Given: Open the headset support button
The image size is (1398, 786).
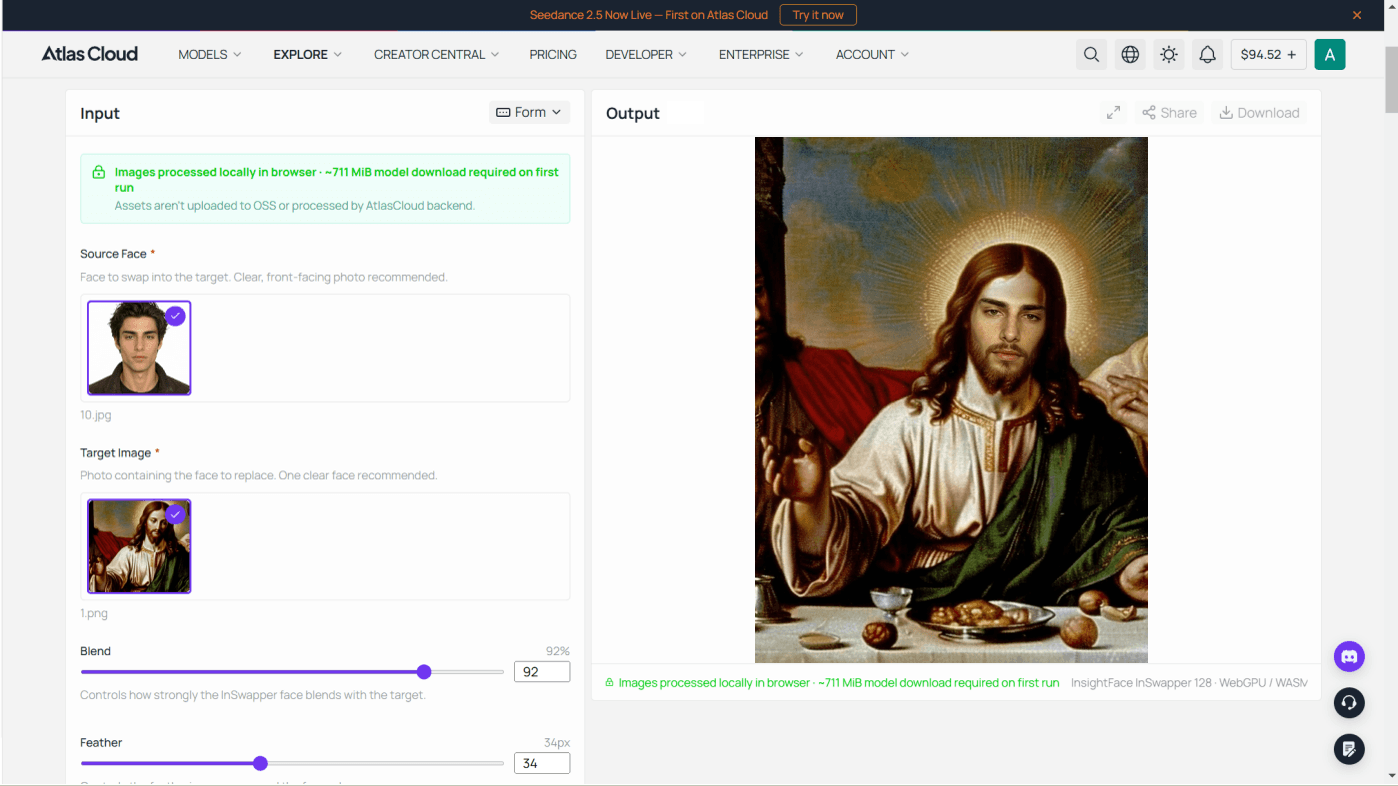Looking at the screenshot, I should (1349, 703).
